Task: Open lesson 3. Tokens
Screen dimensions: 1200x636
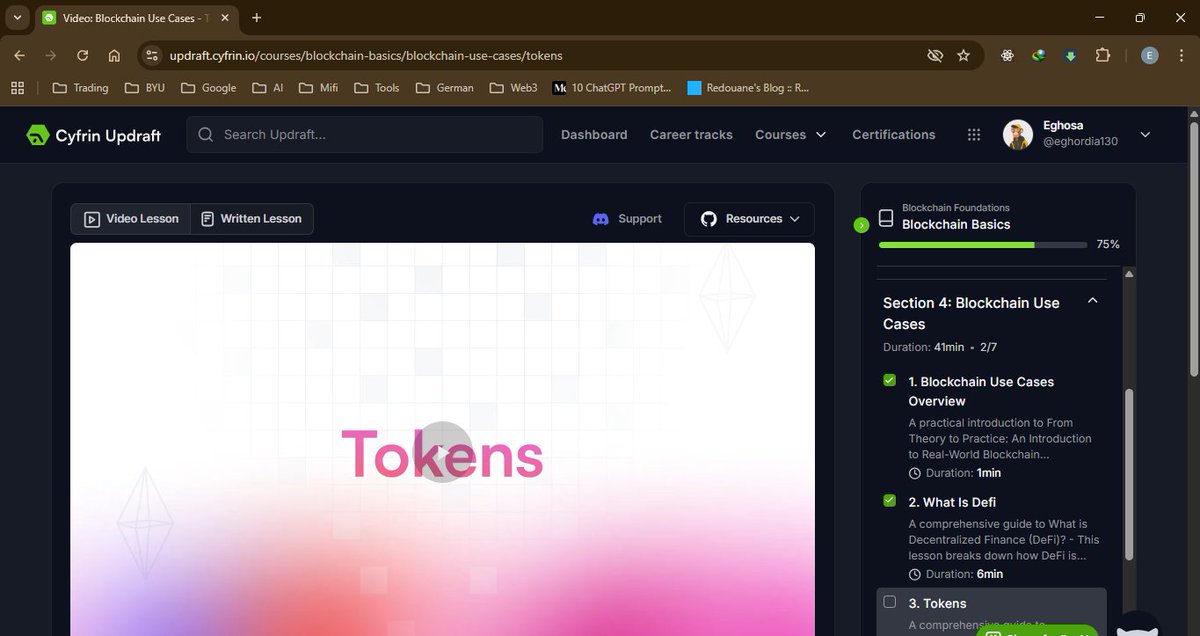Action: pyautogui.click(x=937, y=603)
